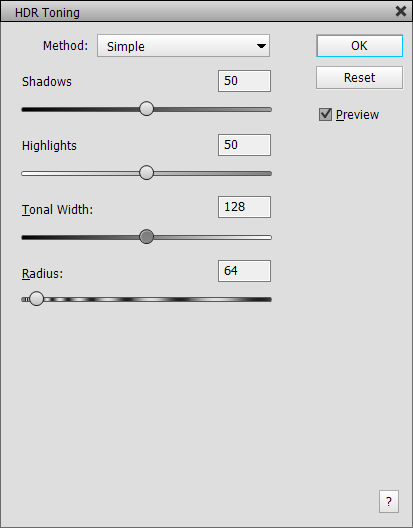Click the Shadows slider handle

point(147,109)
